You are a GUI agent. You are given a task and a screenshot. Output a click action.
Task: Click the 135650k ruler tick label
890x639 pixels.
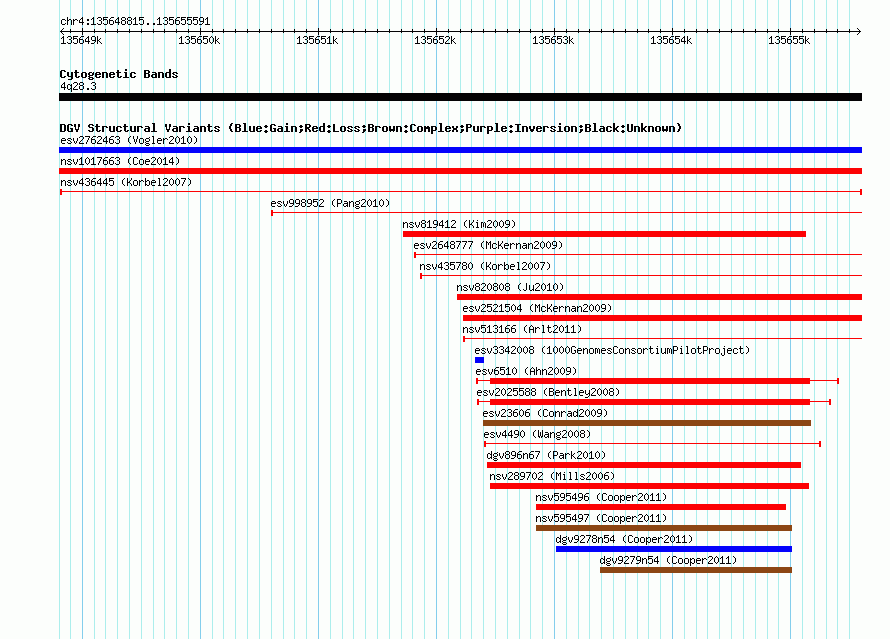(x=199, y=40)
